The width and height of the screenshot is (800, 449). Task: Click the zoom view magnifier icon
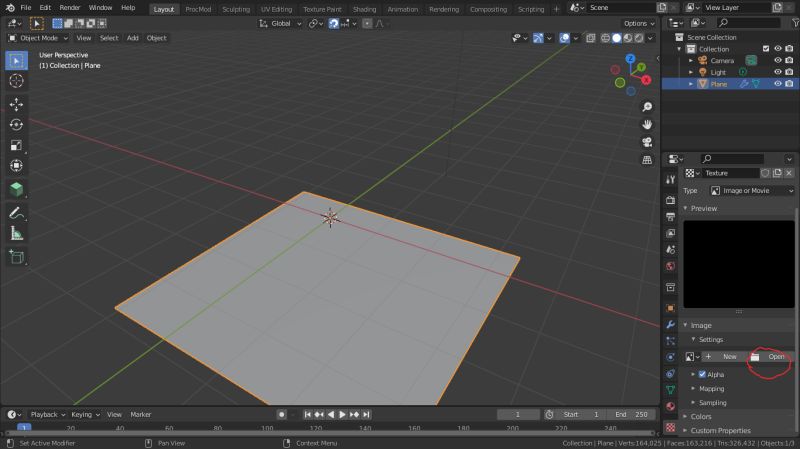pos(647,107)
